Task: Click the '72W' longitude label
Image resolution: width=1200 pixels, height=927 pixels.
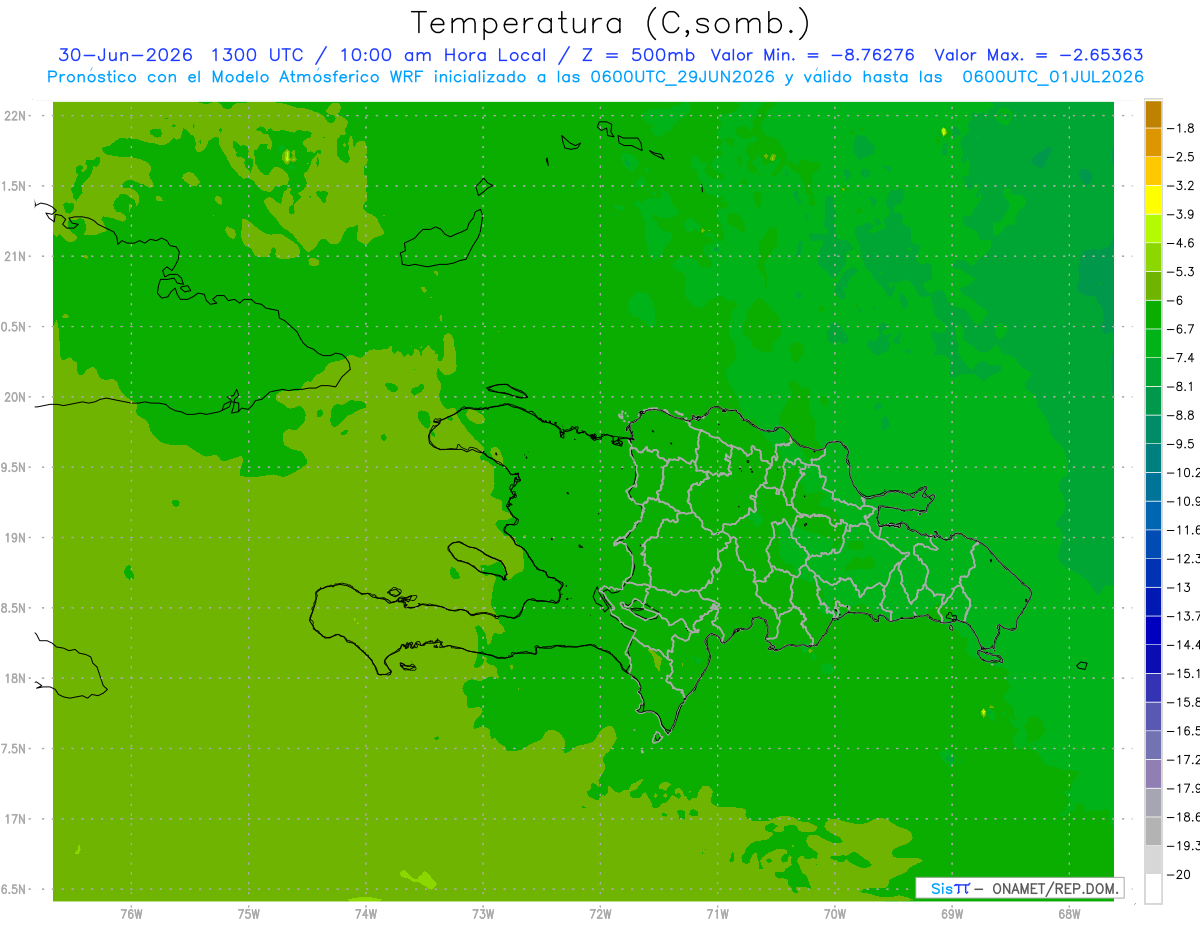Action: click(x=600, y=913)
